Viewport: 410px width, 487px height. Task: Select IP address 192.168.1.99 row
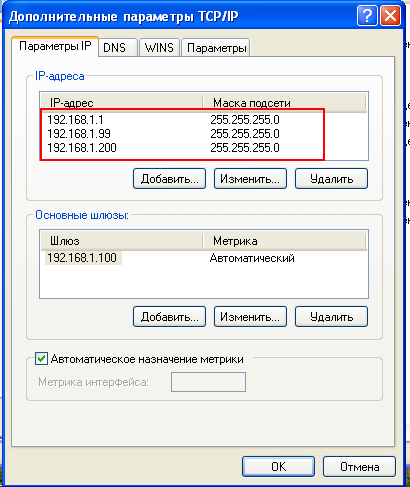tap(204, 134)
